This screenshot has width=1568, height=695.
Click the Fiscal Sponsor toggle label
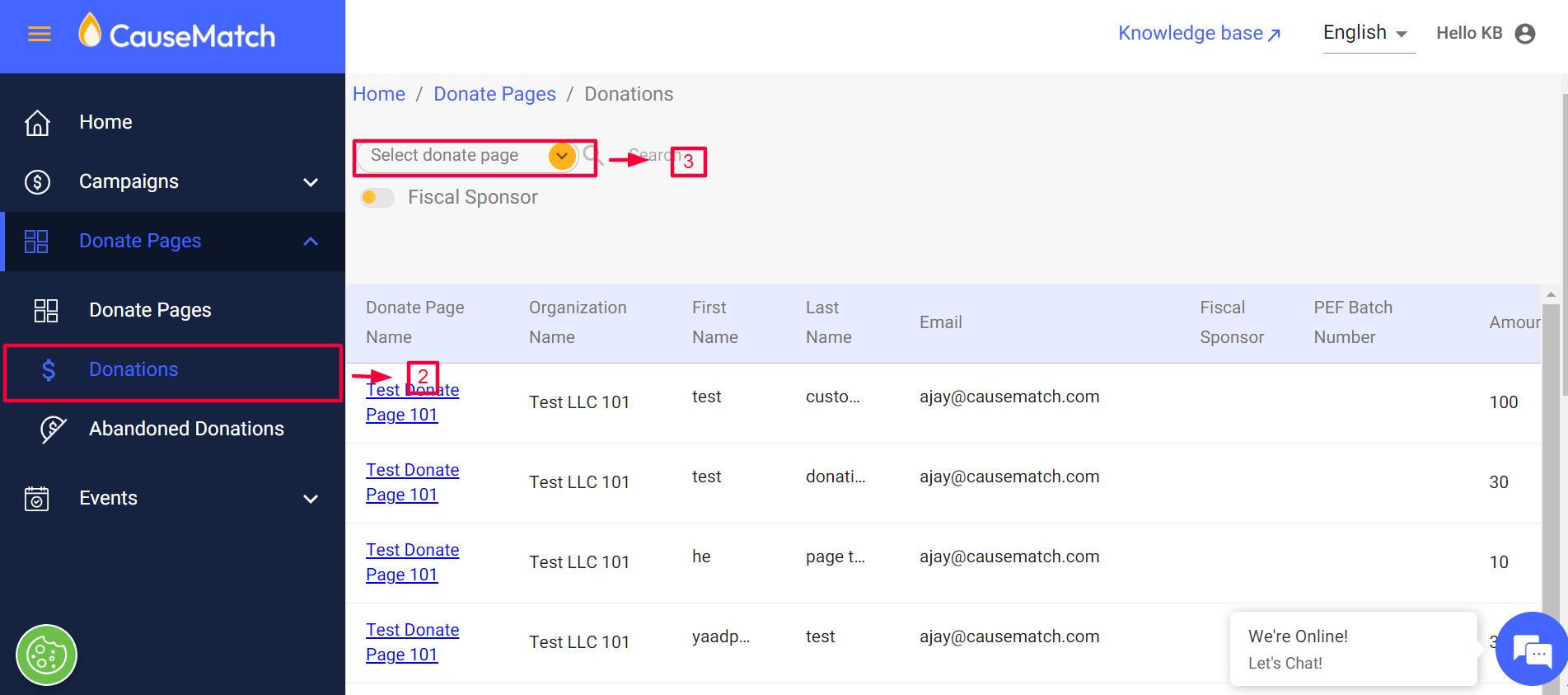[473, 197]
